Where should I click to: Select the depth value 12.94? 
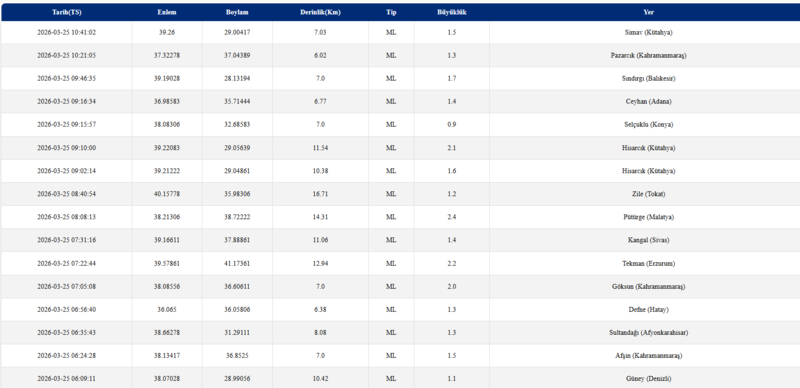pyautogui.click(x=320, y=263)
